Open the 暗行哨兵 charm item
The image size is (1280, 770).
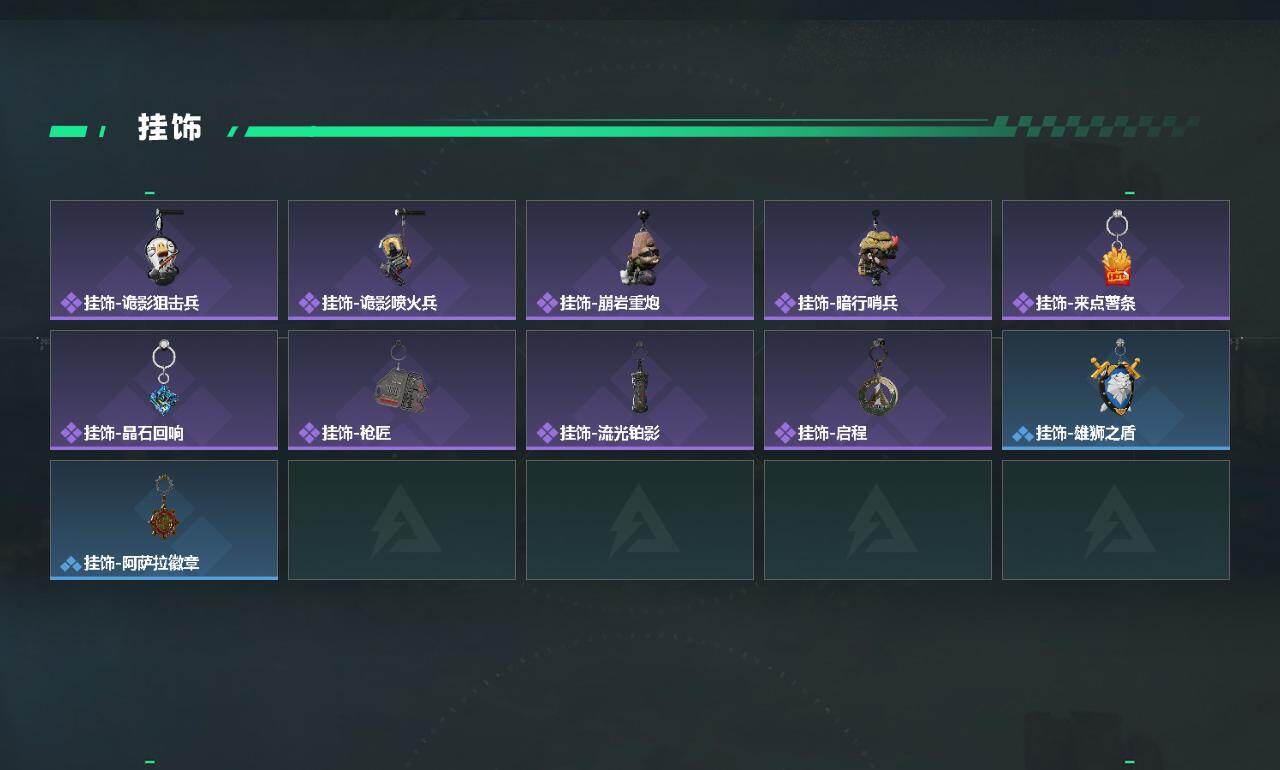[878, 260]
